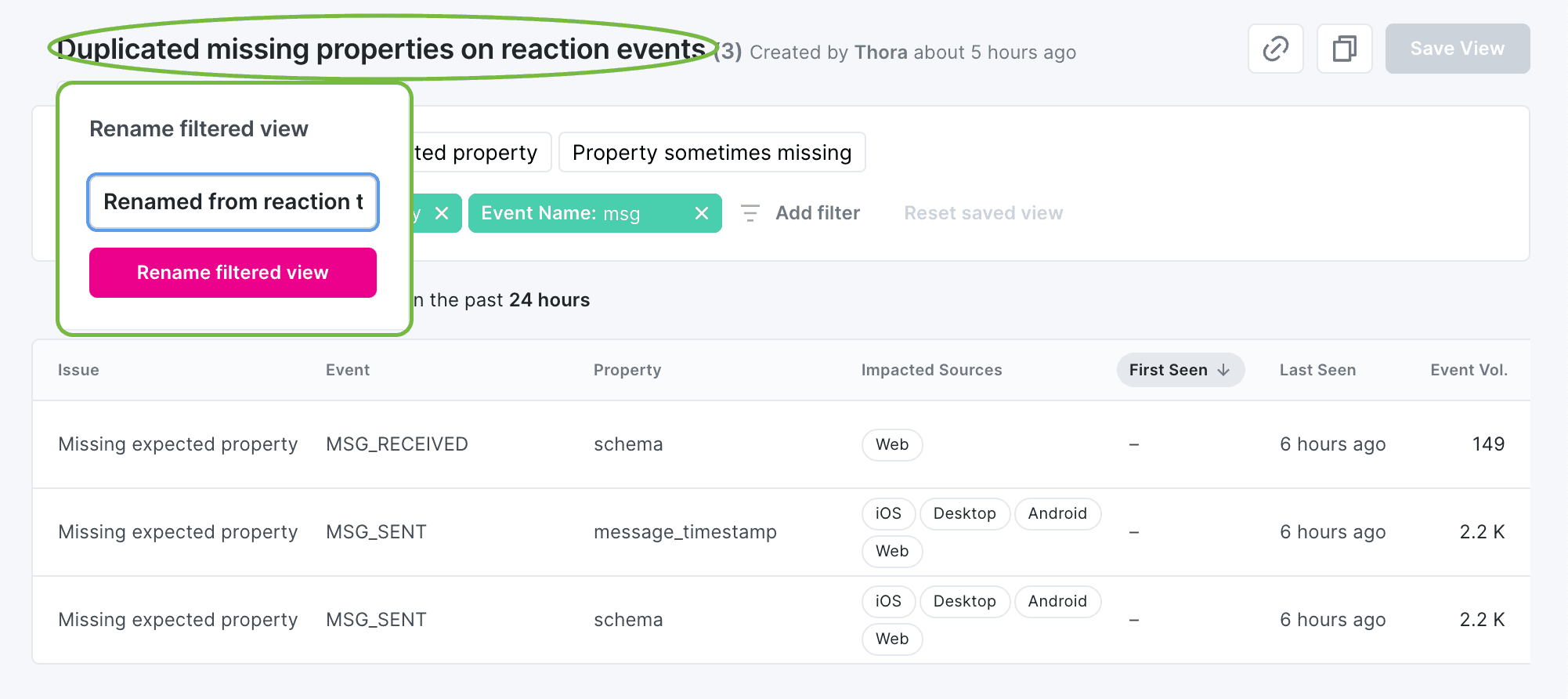Sort by First Seen column arrow
Viewport: 1568px width, 699px height.
click(x=1223, y=370)
